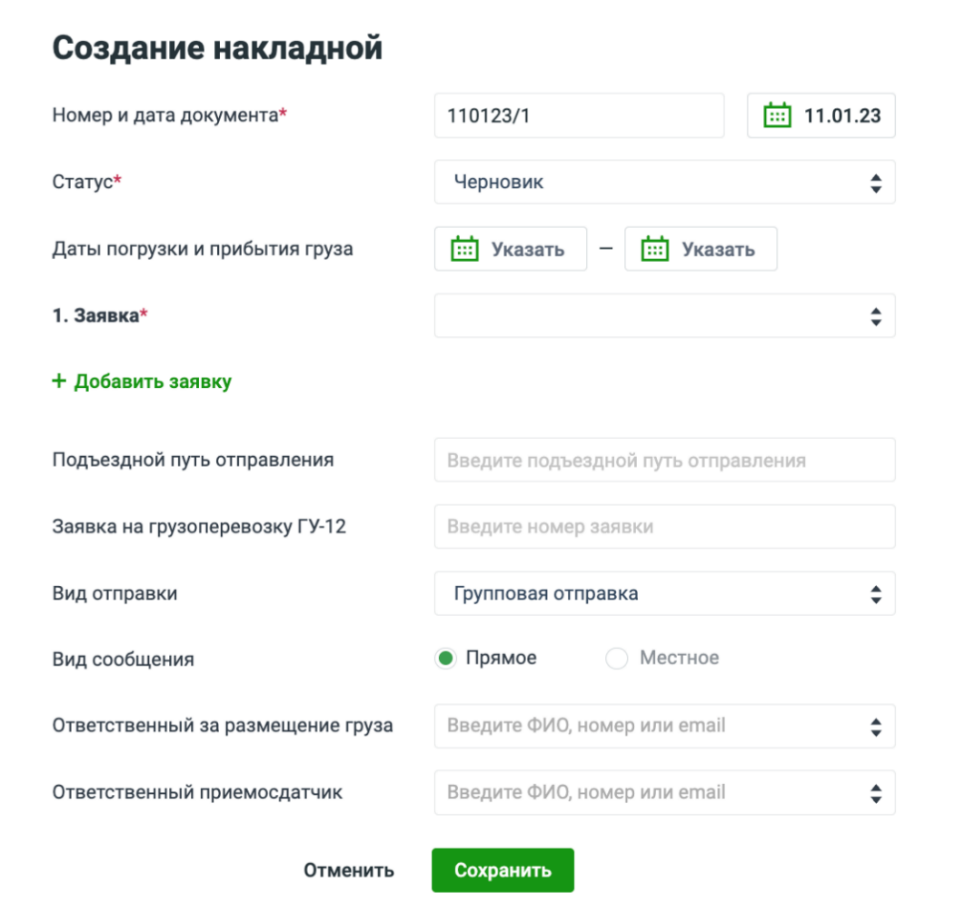Click the Заявка на грузоперевозку ГУ-12 input

[x=664, y=526]
